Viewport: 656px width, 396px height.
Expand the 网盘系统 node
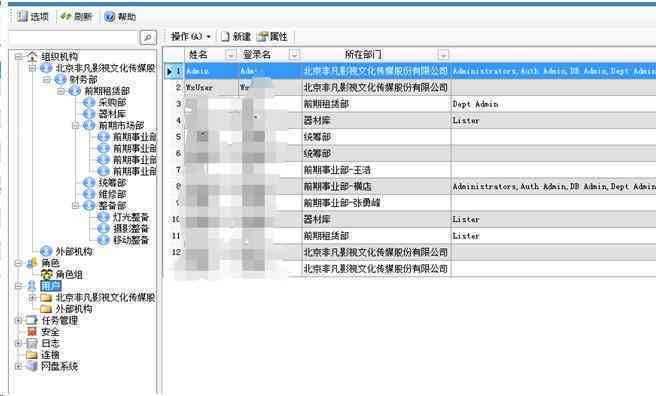(x=18, y=366)
